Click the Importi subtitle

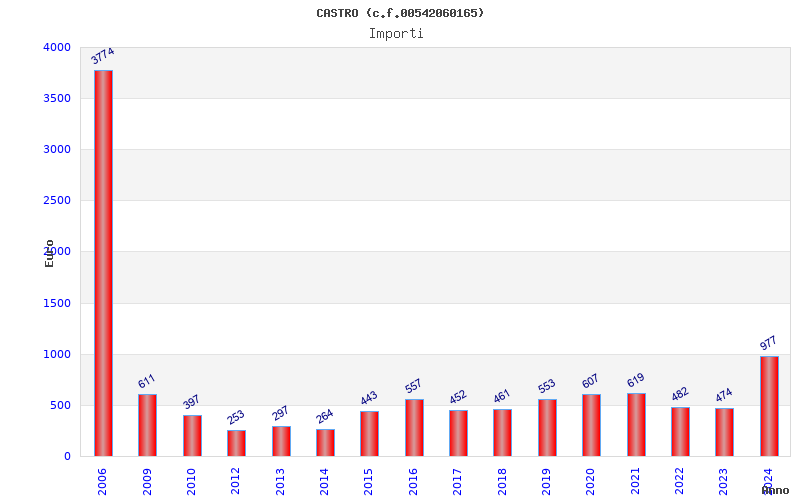(x=396, y=34)
